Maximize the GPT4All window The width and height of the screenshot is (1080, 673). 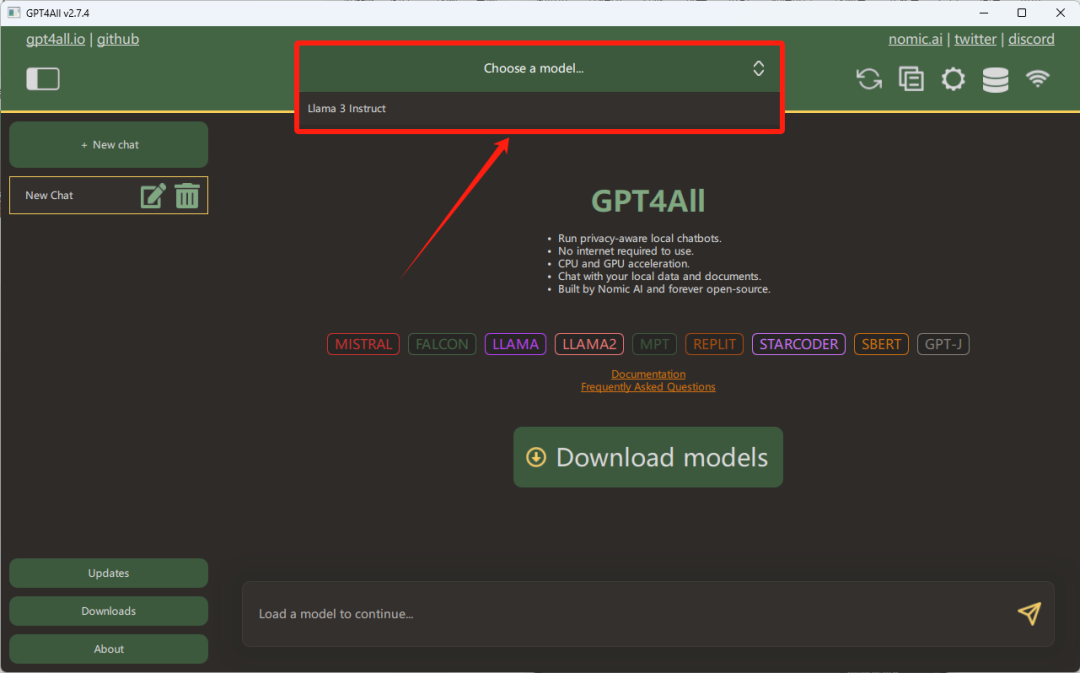point(1021,12)
